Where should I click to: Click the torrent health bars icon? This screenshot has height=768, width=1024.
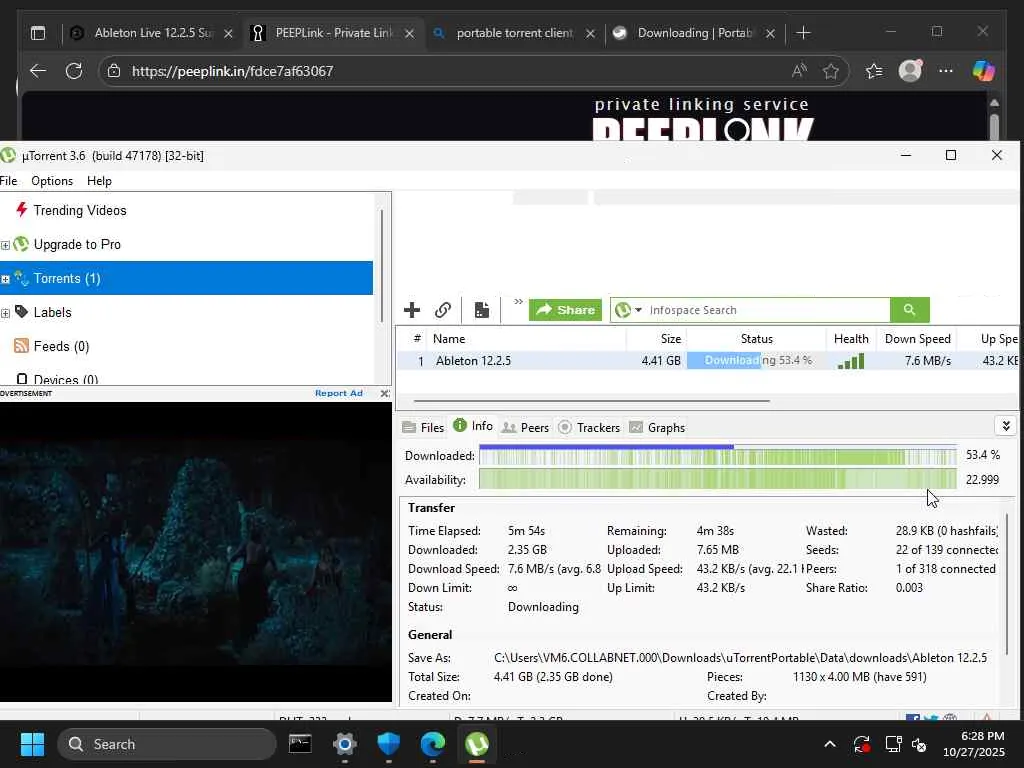tap(851, 361)
